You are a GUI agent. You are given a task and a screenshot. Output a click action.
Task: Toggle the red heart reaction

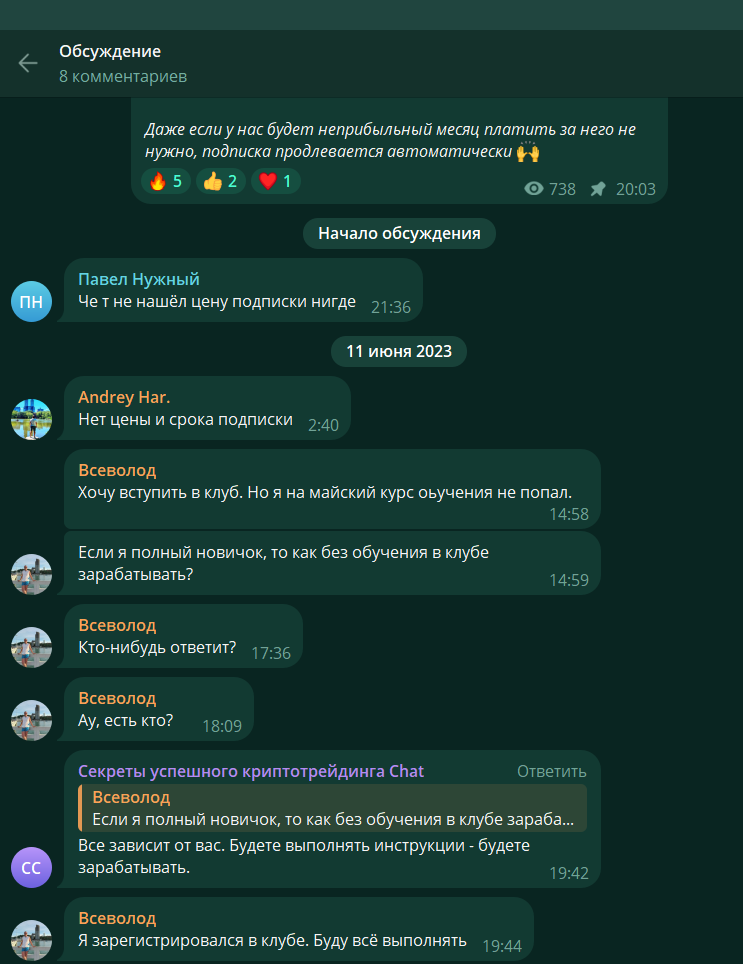pos(275,181)
